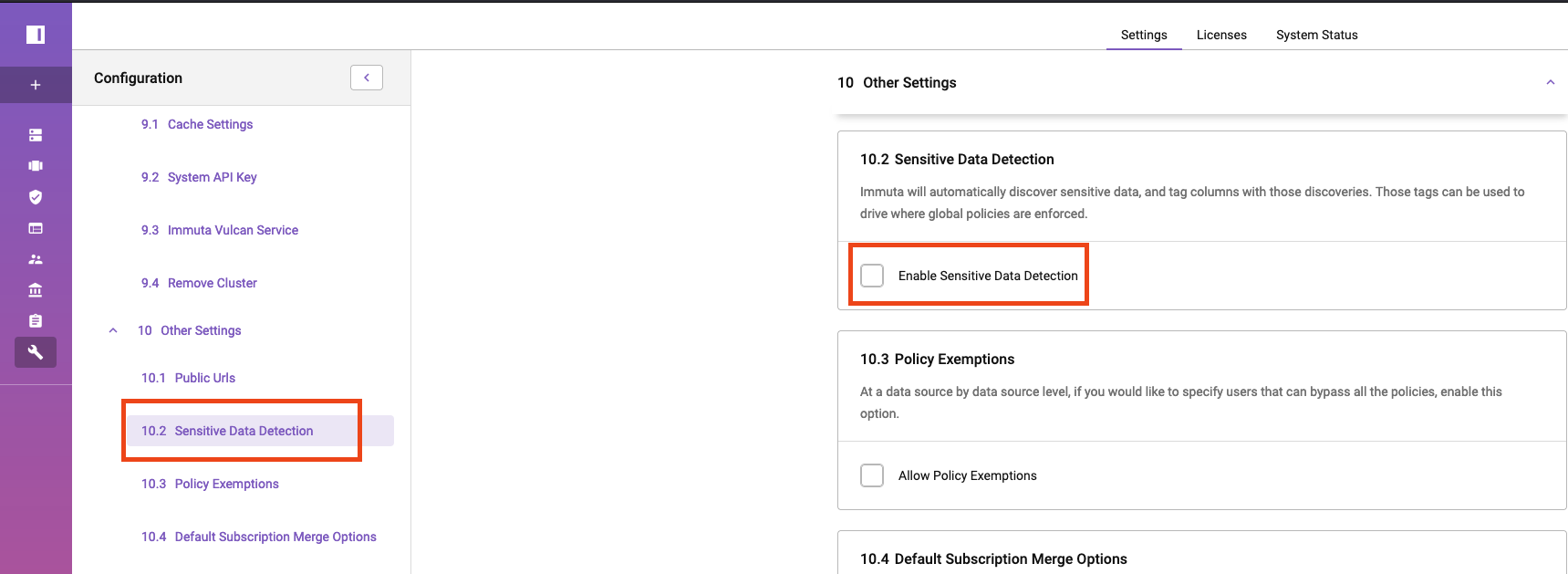The width and height of the screenshot is (1568, 574).
Task: Open the projects icon in sidebar
Action: (36, 166)
